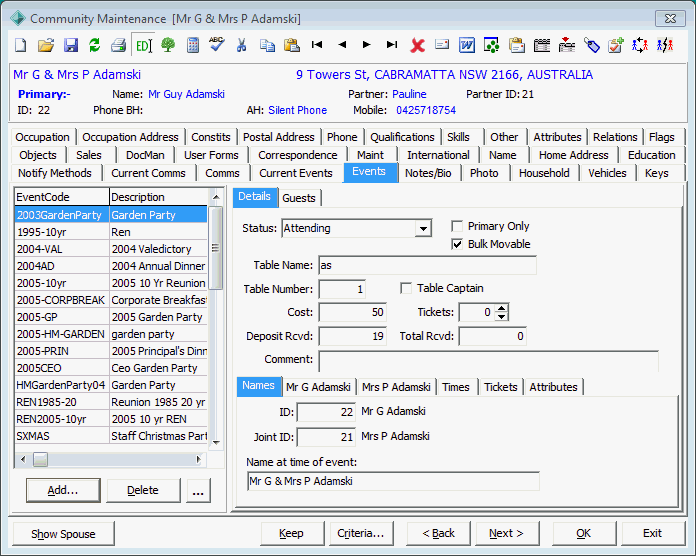Click the < Back button
The image size is (696, 556).
click(439, 533)
